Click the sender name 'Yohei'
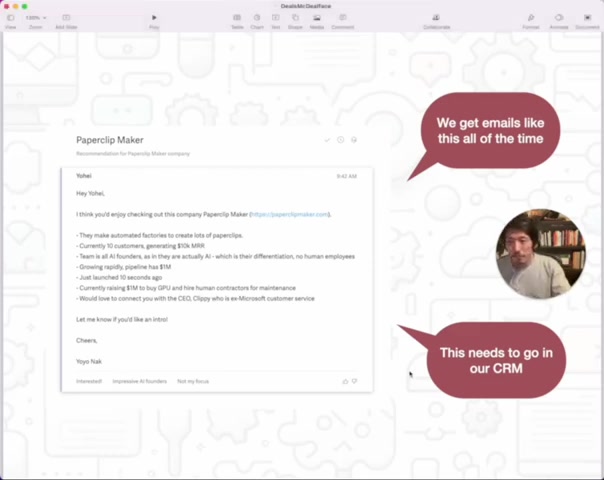 84,176
